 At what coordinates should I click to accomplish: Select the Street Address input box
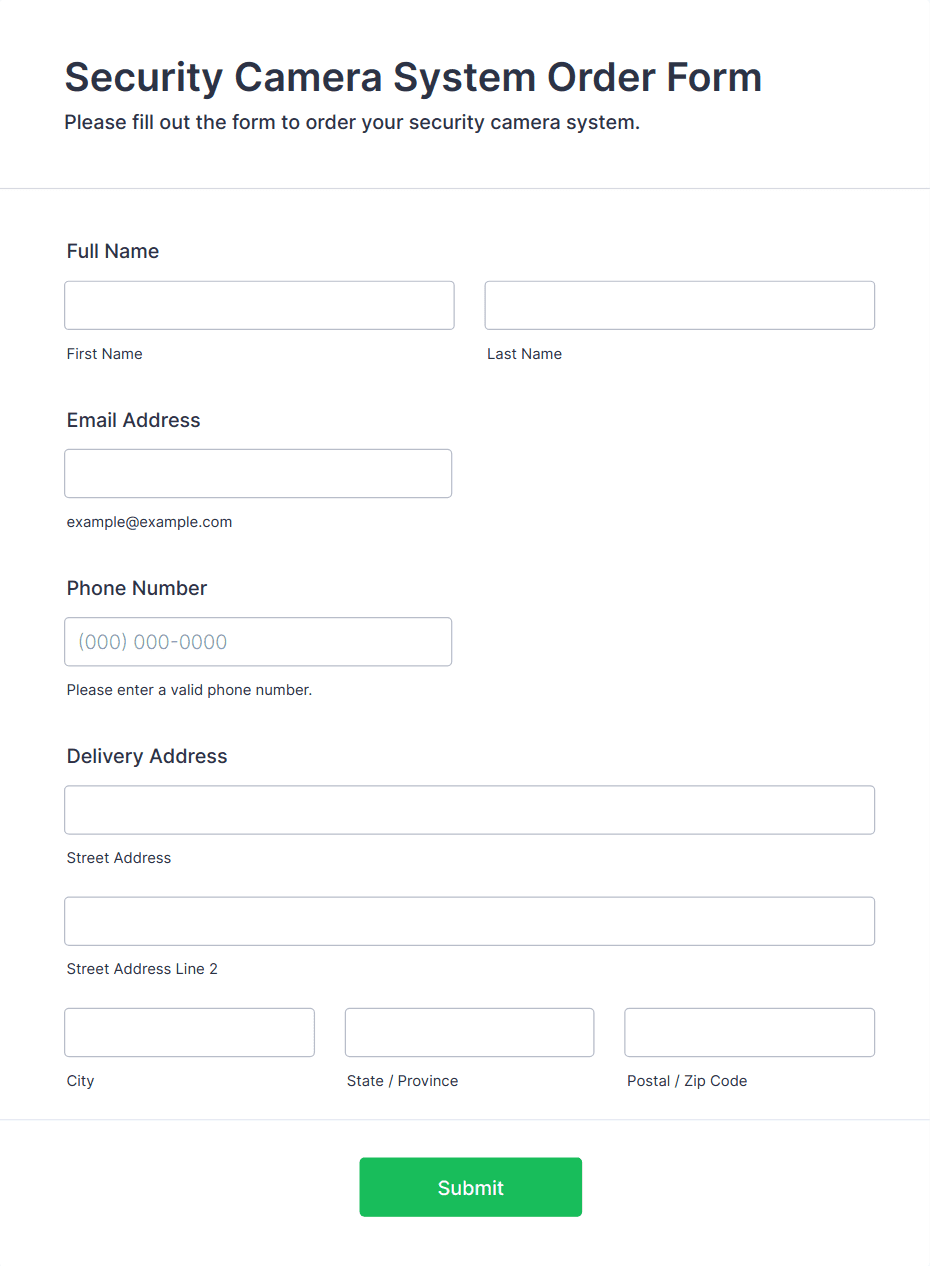pos(469,810)
